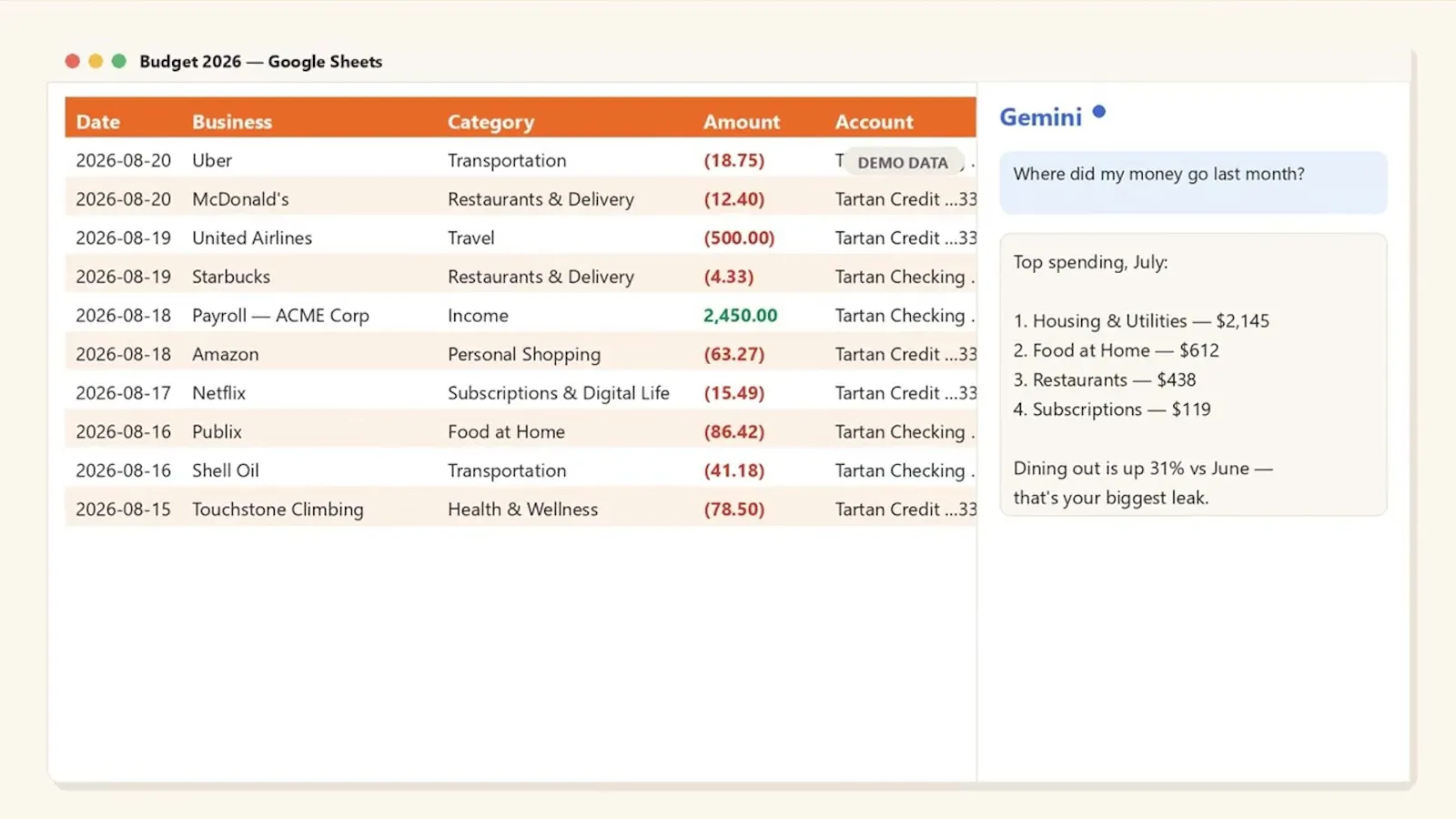
Task: Select the Amount column header
Action: 742,122
